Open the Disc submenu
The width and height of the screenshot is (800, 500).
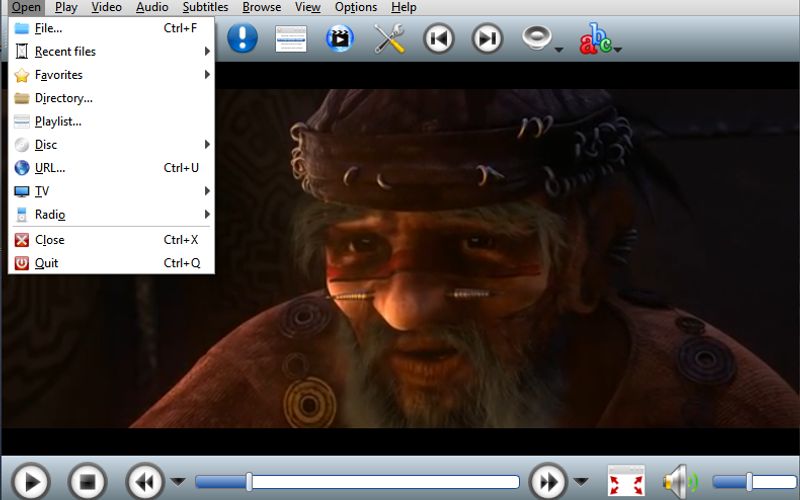(111, 144)
